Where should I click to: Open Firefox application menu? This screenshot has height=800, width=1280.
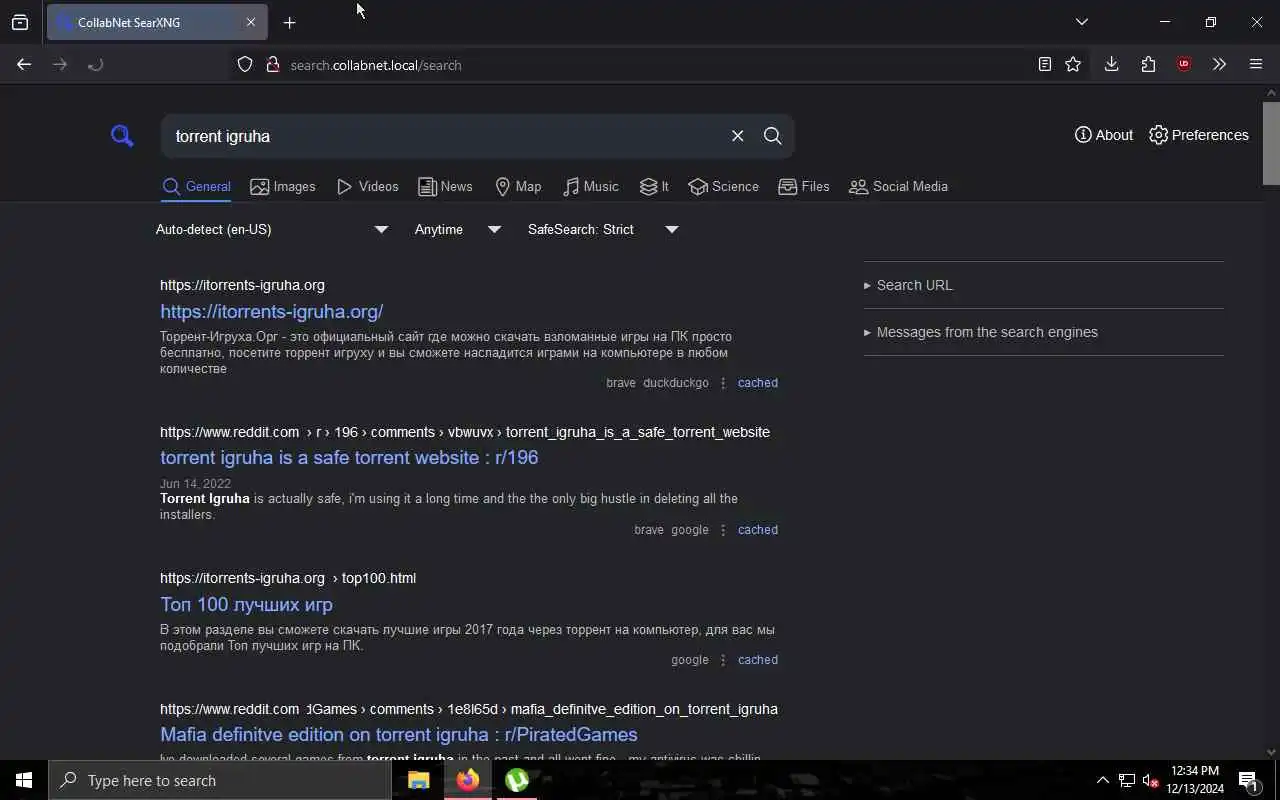(x=1256, y=64)
